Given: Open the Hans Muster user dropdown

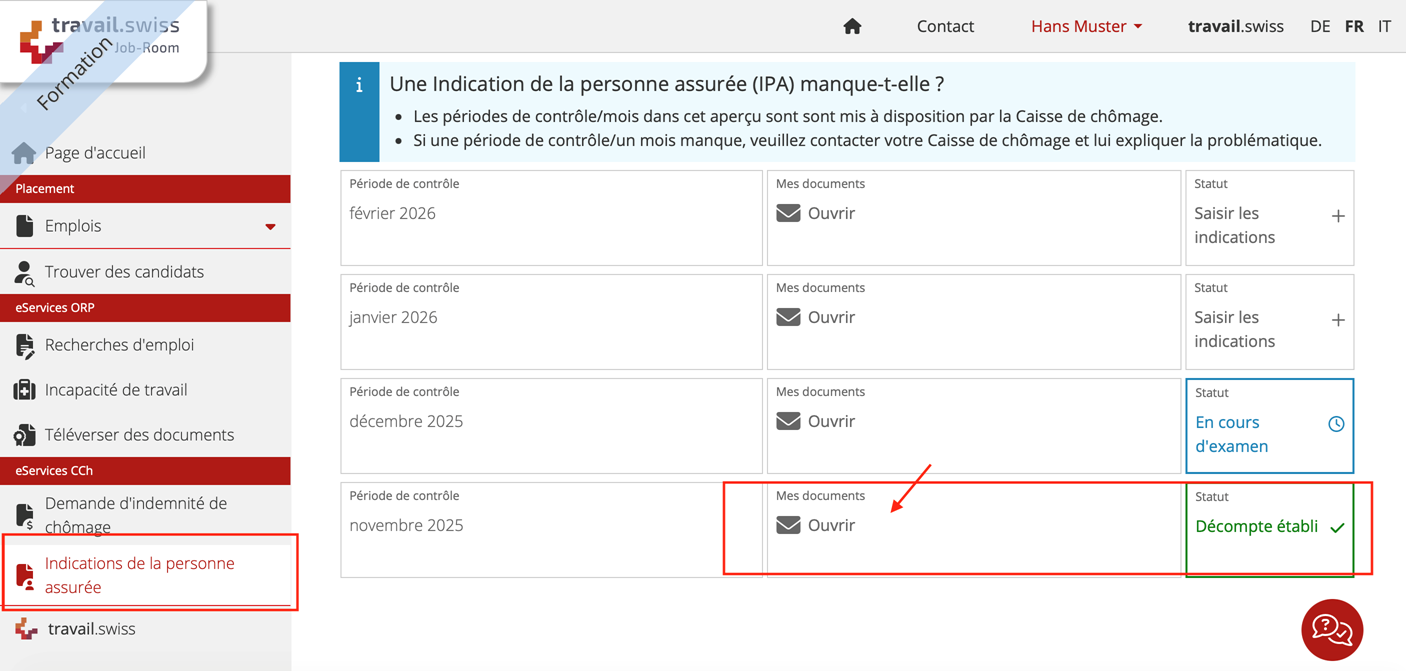Looking at the screenshot, I should point(1086,27).
